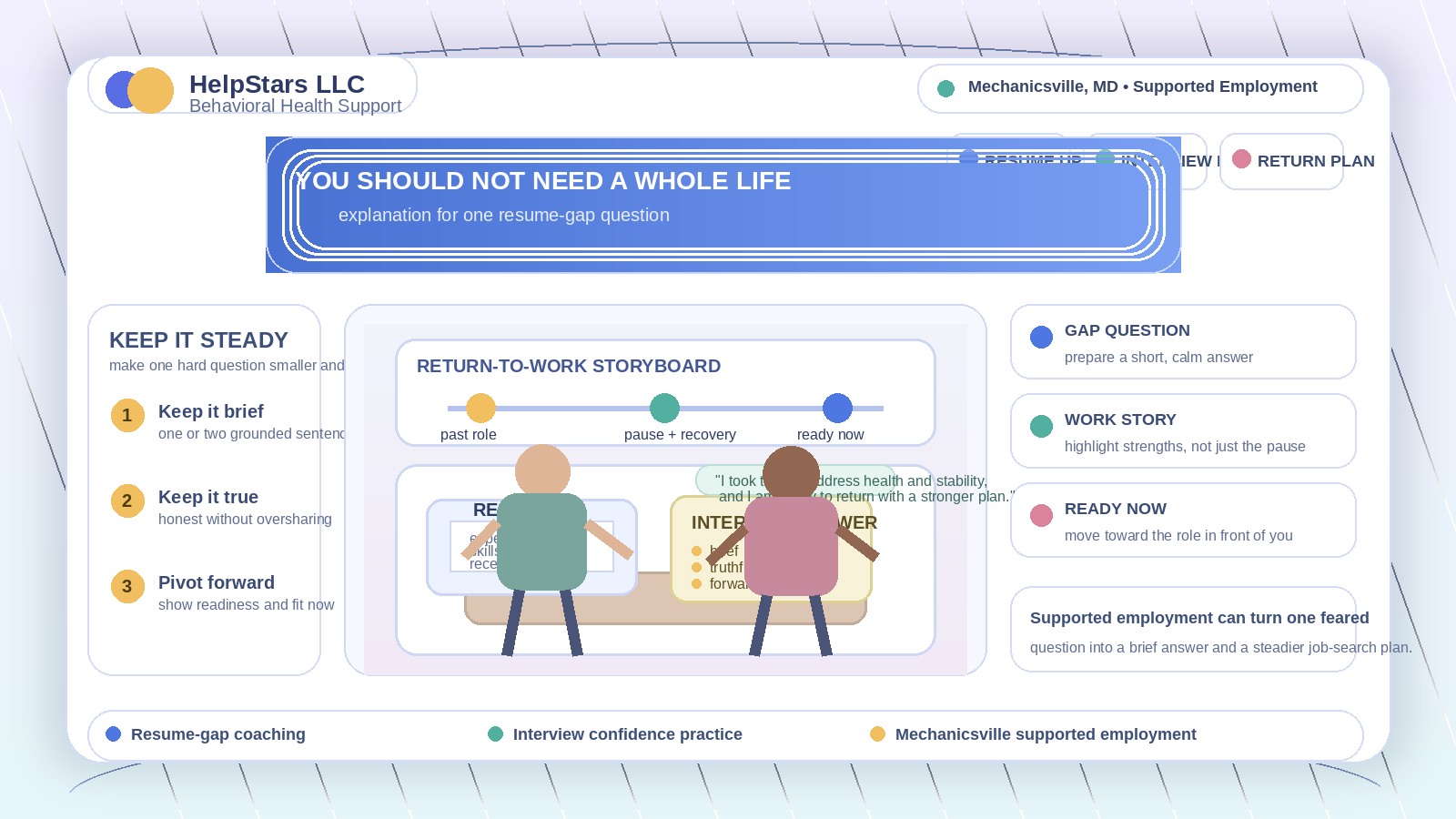
Task: Click 'show readiness and fit now' text
Action: [246, 604]
